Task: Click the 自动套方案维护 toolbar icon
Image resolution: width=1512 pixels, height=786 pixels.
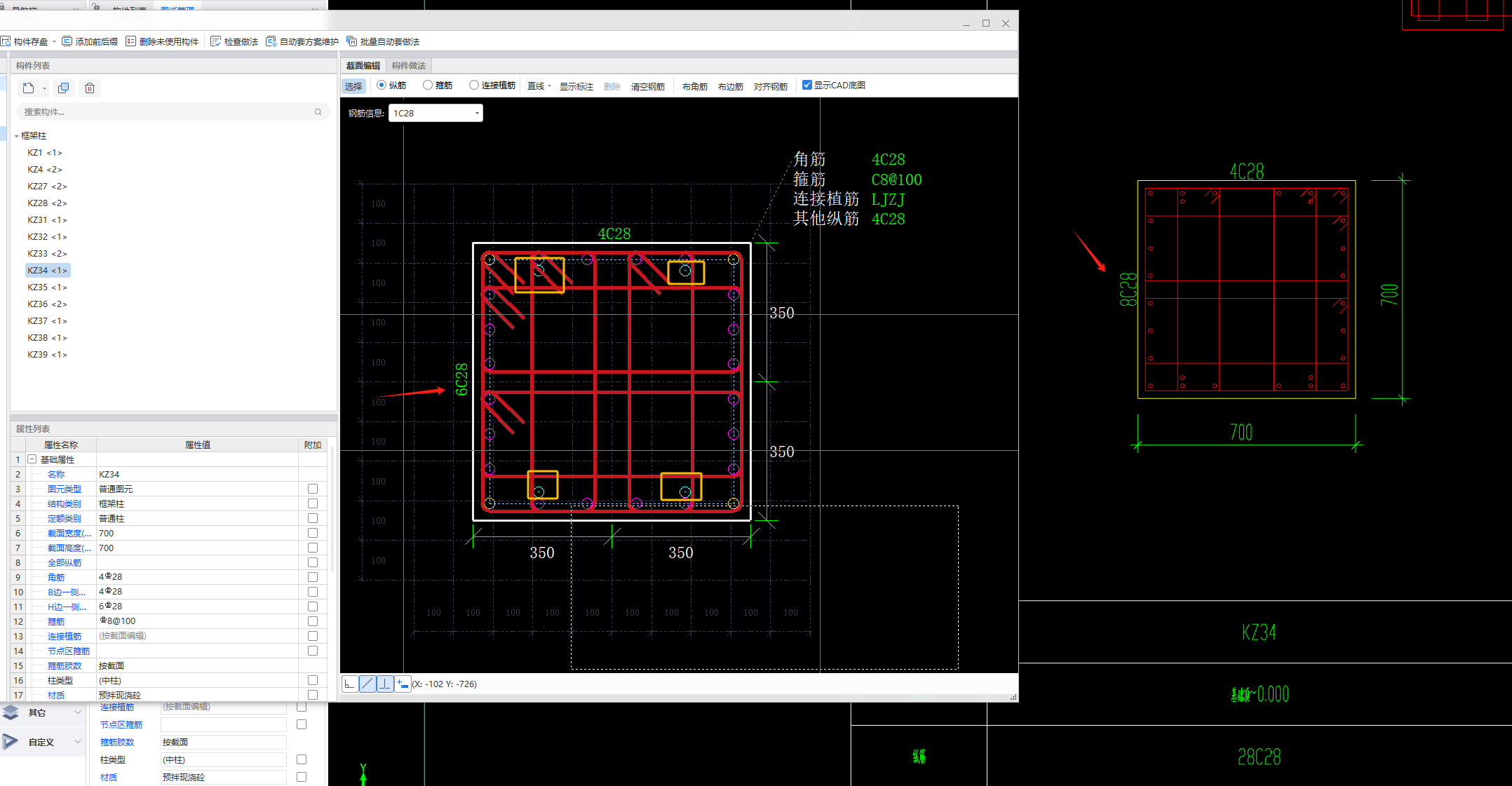Action: tap(271, 41)
